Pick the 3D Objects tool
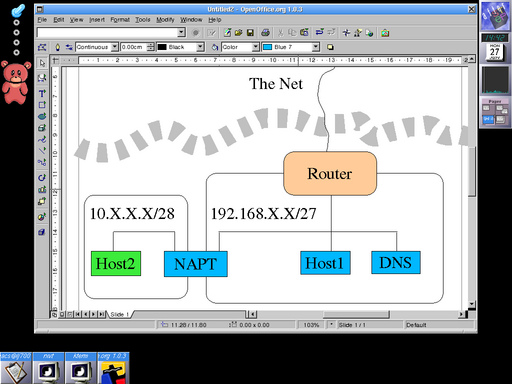This screenshot has height=384, width=512. point(42,128)
